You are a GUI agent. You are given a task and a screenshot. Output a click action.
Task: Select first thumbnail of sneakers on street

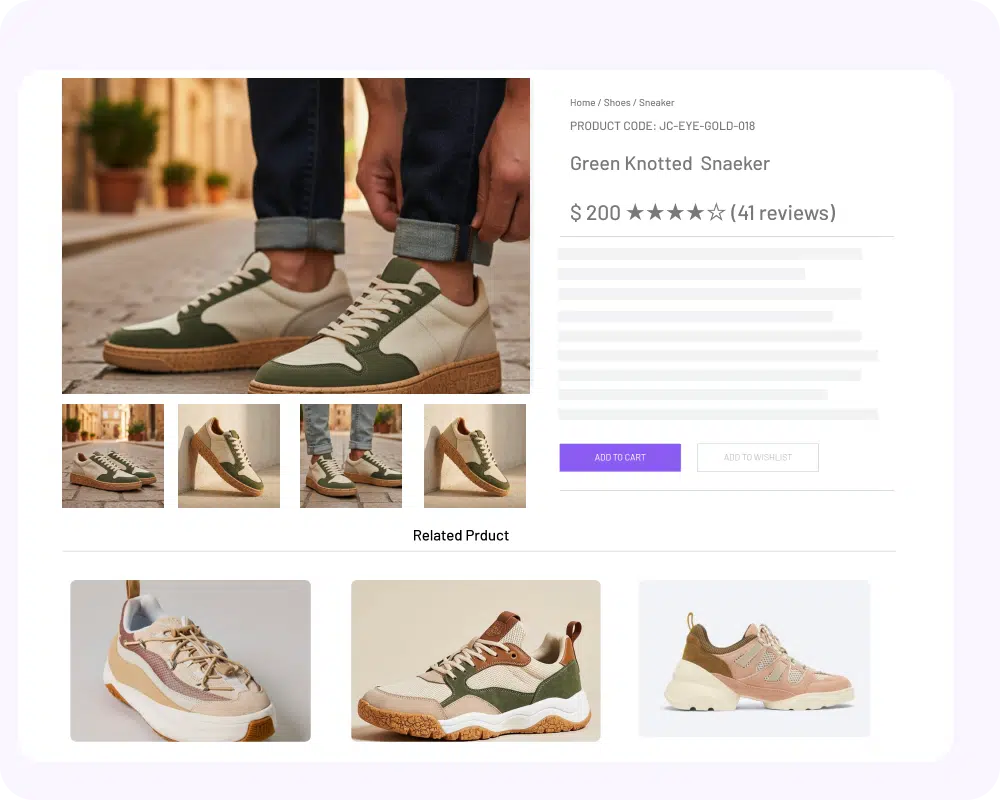coord(113,456)
